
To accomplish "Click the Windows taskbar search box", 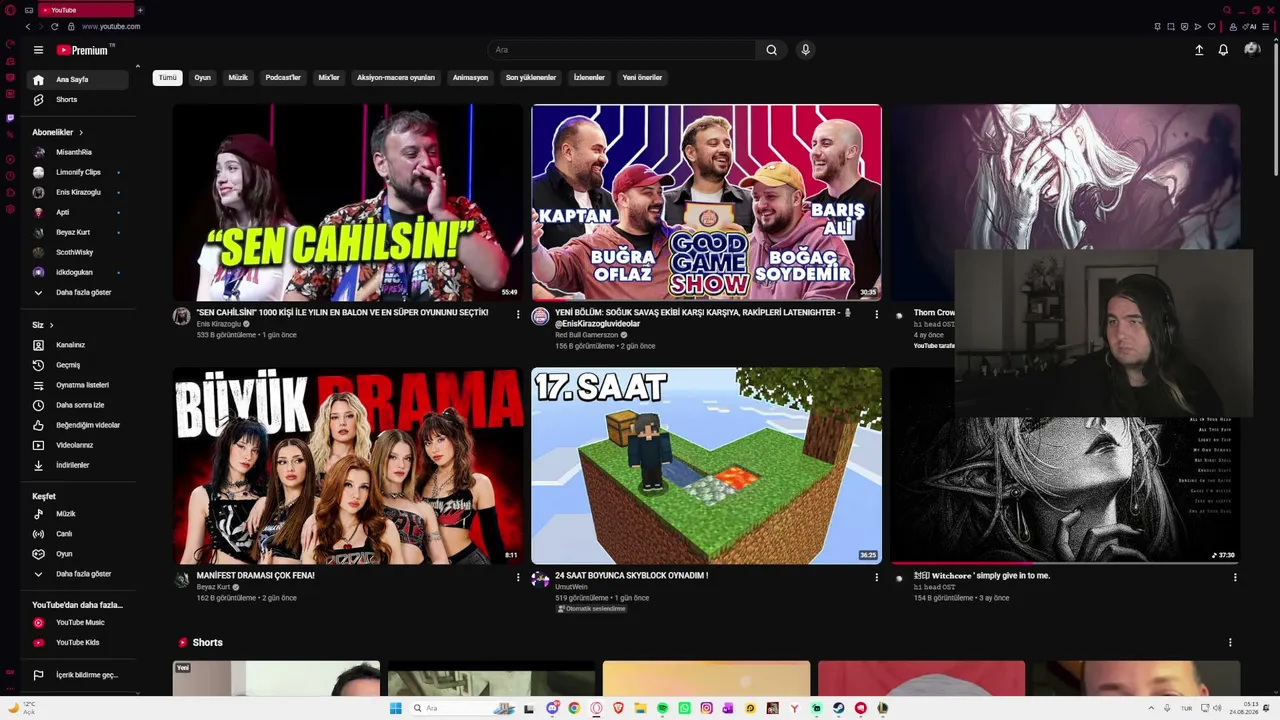I will [460, 708].
